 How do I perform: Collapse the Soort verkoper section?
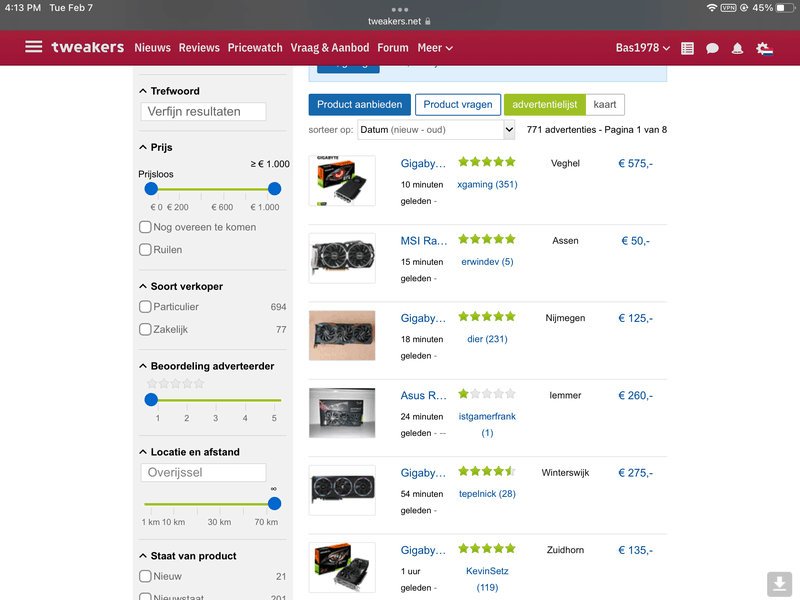pos(181,286)
